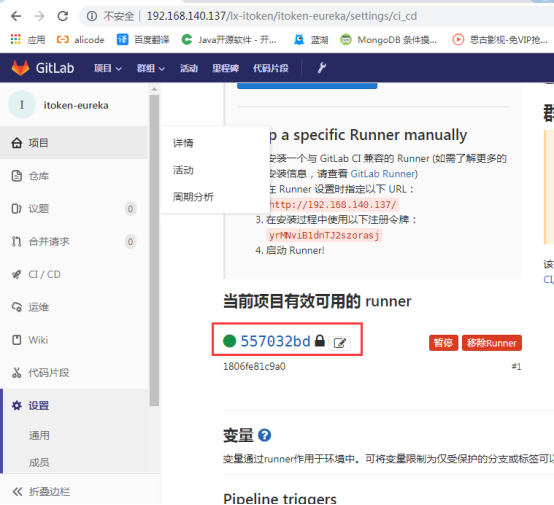Expand the 群组 dropdown in navbar
The image size is (554, 505).
tap(151, 68)
